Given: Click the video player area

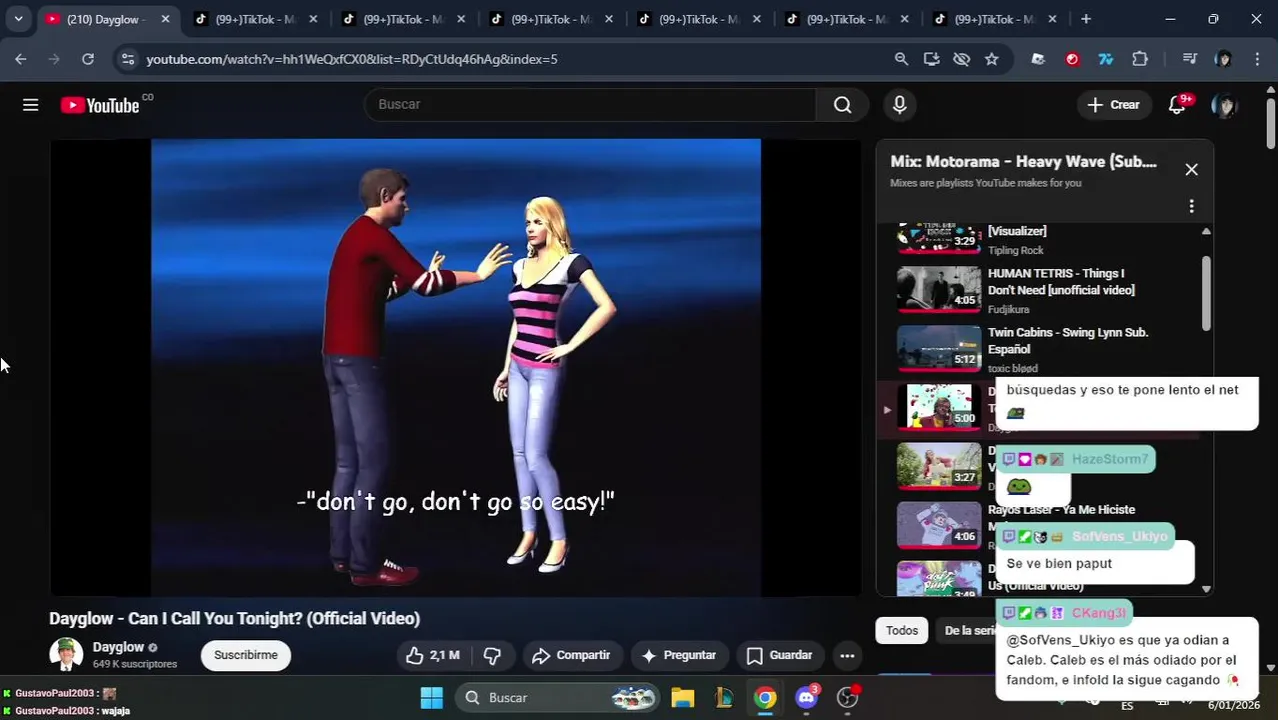Looking at the screenshot, I should point(456,367).
